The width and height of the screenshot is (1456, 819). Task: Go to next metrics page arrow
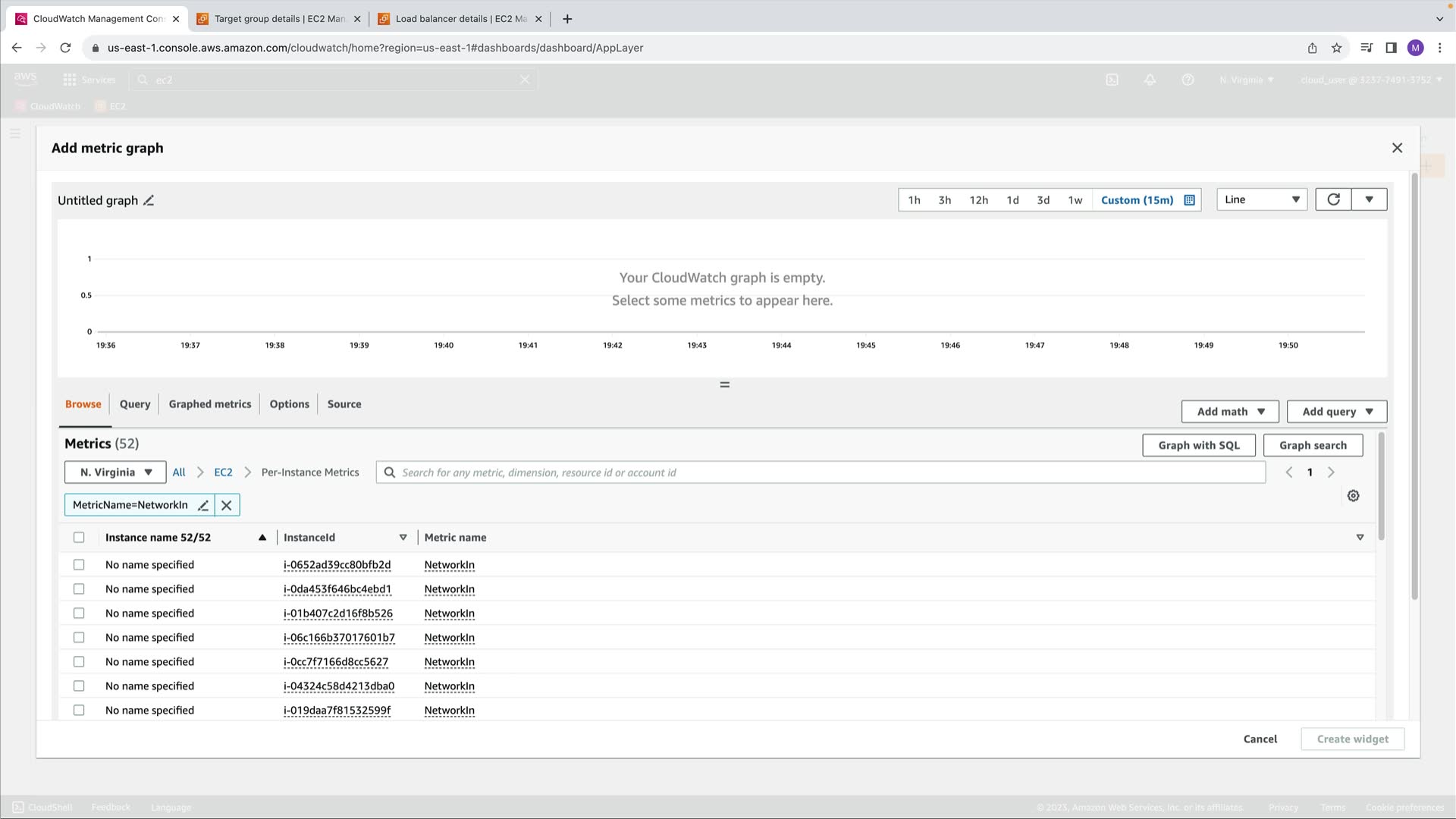coord(1331,472)
